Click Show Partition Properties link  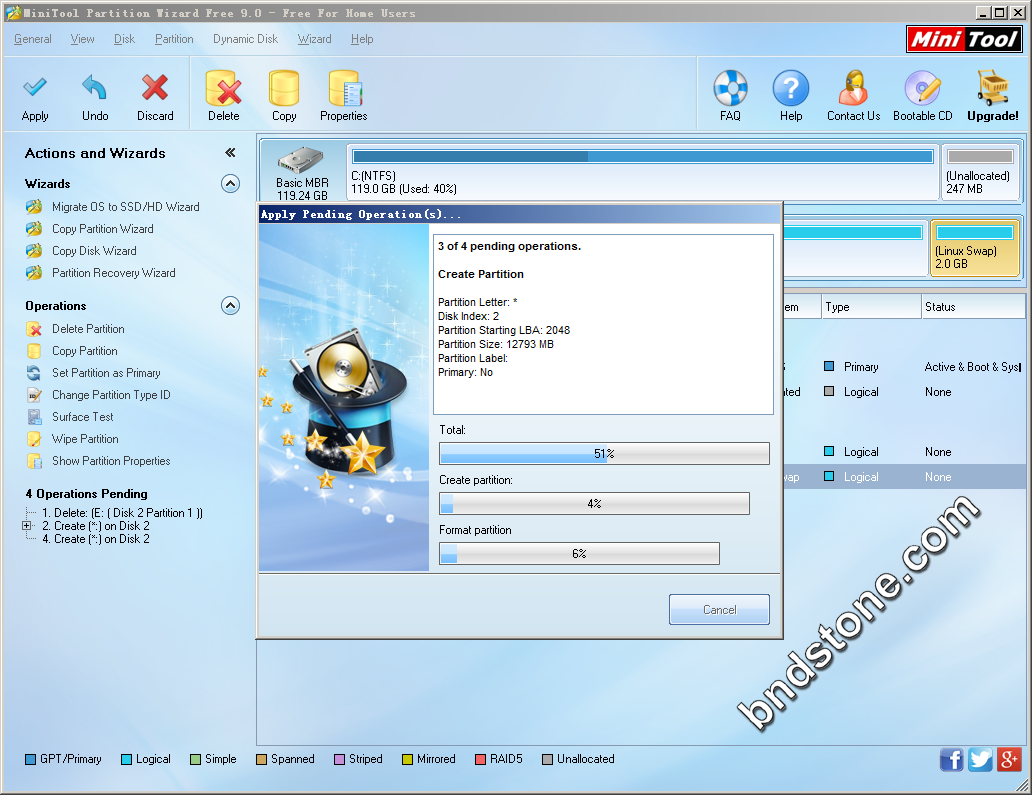point(111,461)
